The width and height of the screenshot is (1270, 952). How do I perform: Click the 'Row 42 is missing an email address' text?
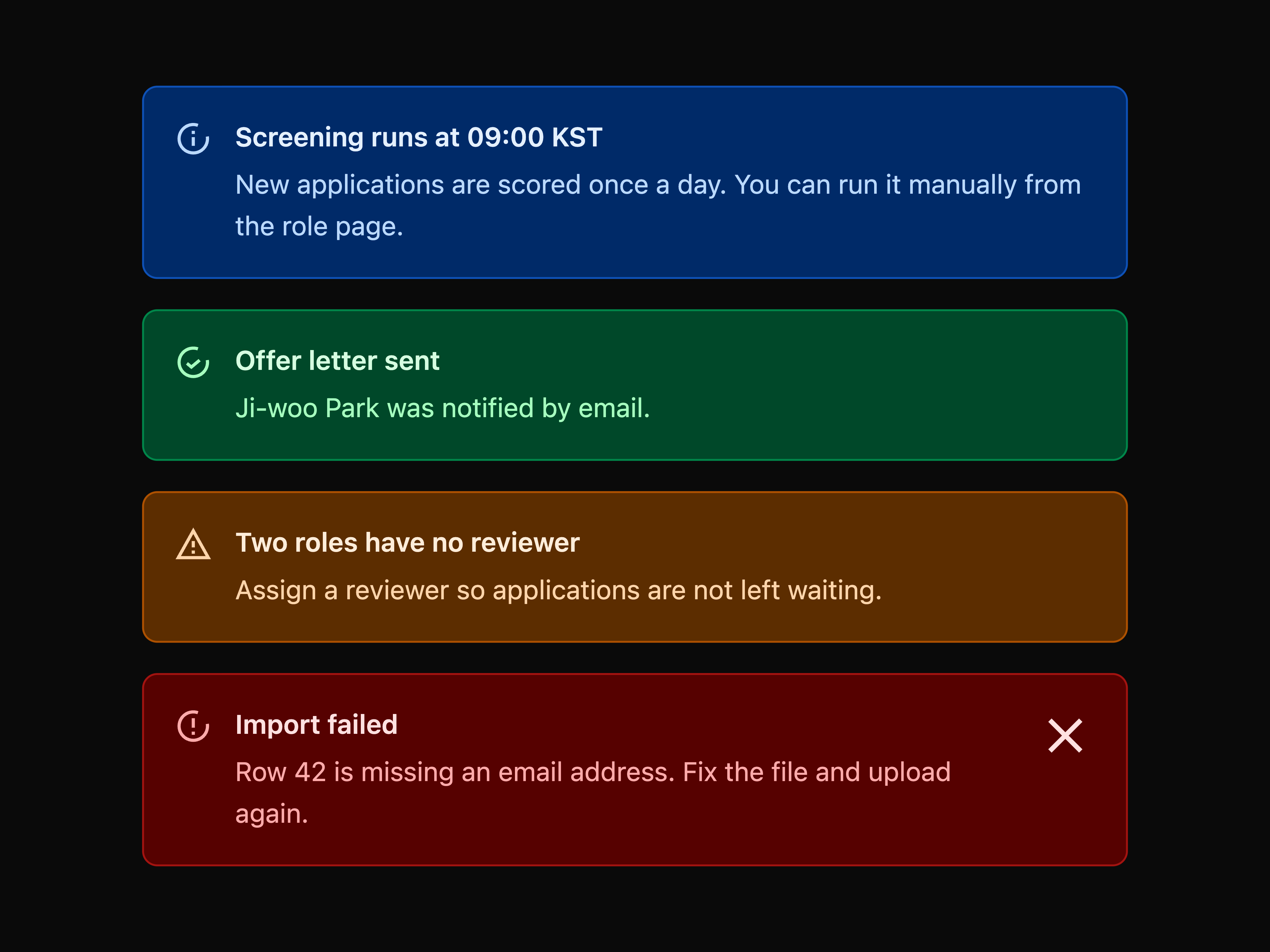point(593,793)
